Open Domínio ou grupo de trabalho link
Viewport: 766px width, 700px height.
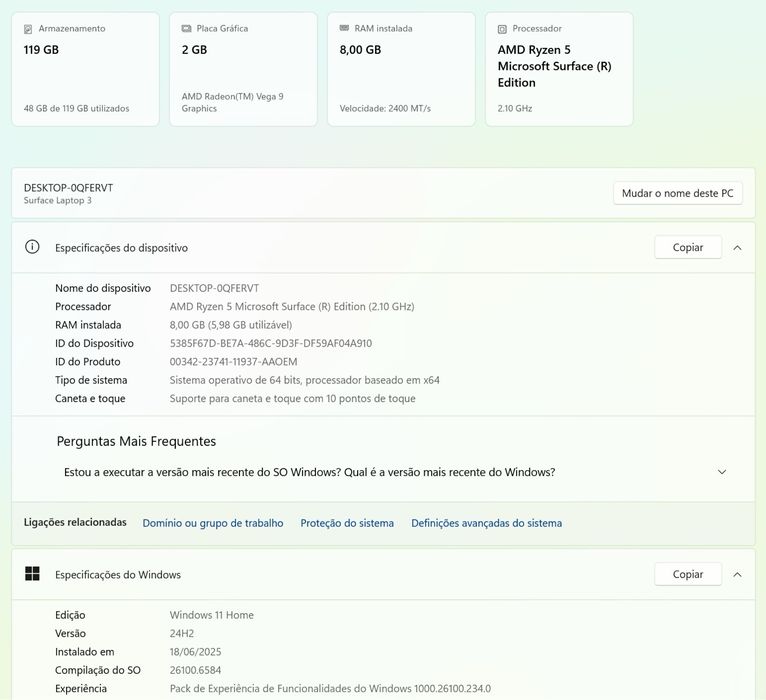[213, 523]
